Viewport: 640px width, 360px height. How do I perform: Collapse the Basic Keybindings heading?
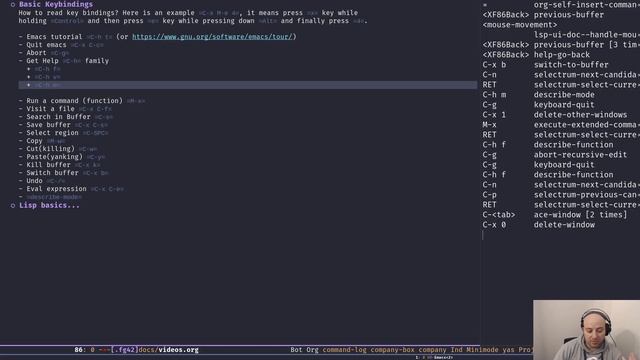[56, 4]
